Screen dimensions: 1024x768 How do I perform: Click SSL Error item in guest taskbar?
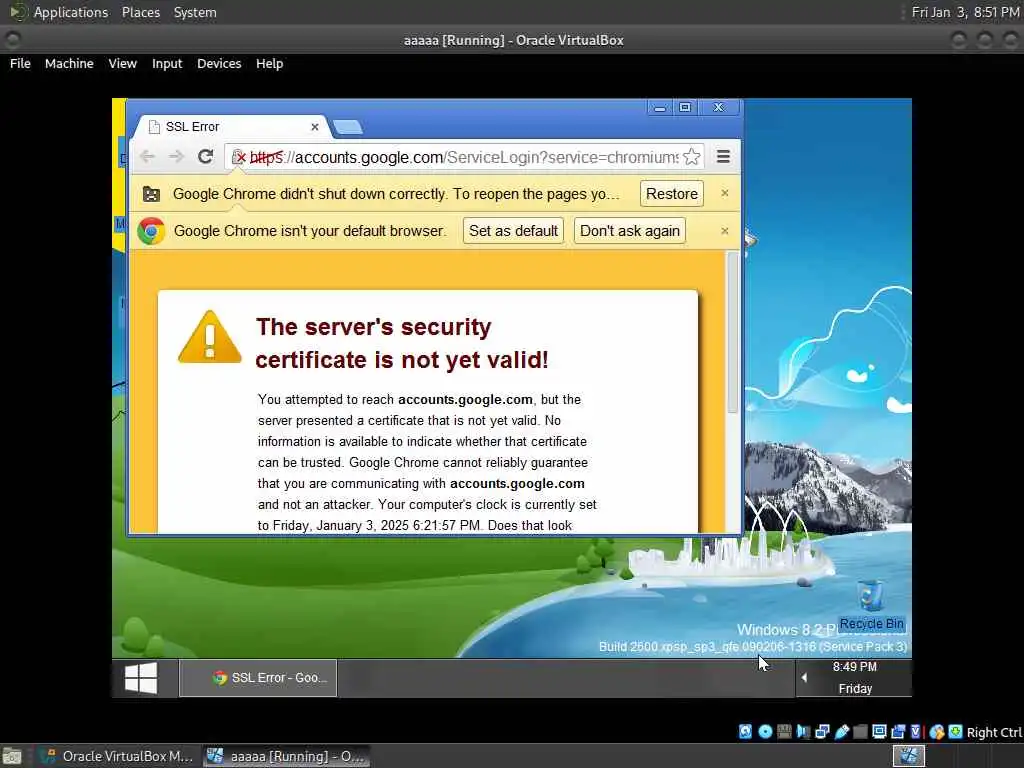pyautogui.click(x=258, y=678)
